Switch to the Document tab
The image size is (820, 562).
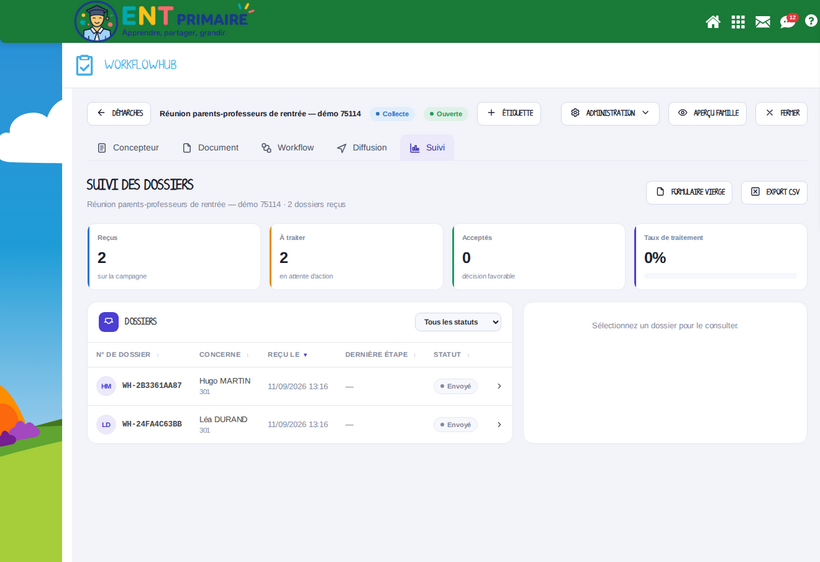point(210,148)
